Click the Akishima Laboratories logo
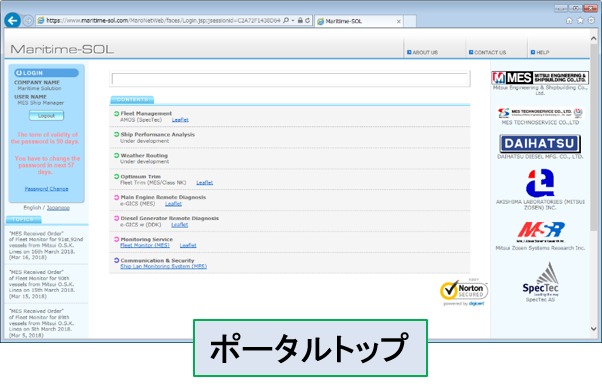 [540, 183]
